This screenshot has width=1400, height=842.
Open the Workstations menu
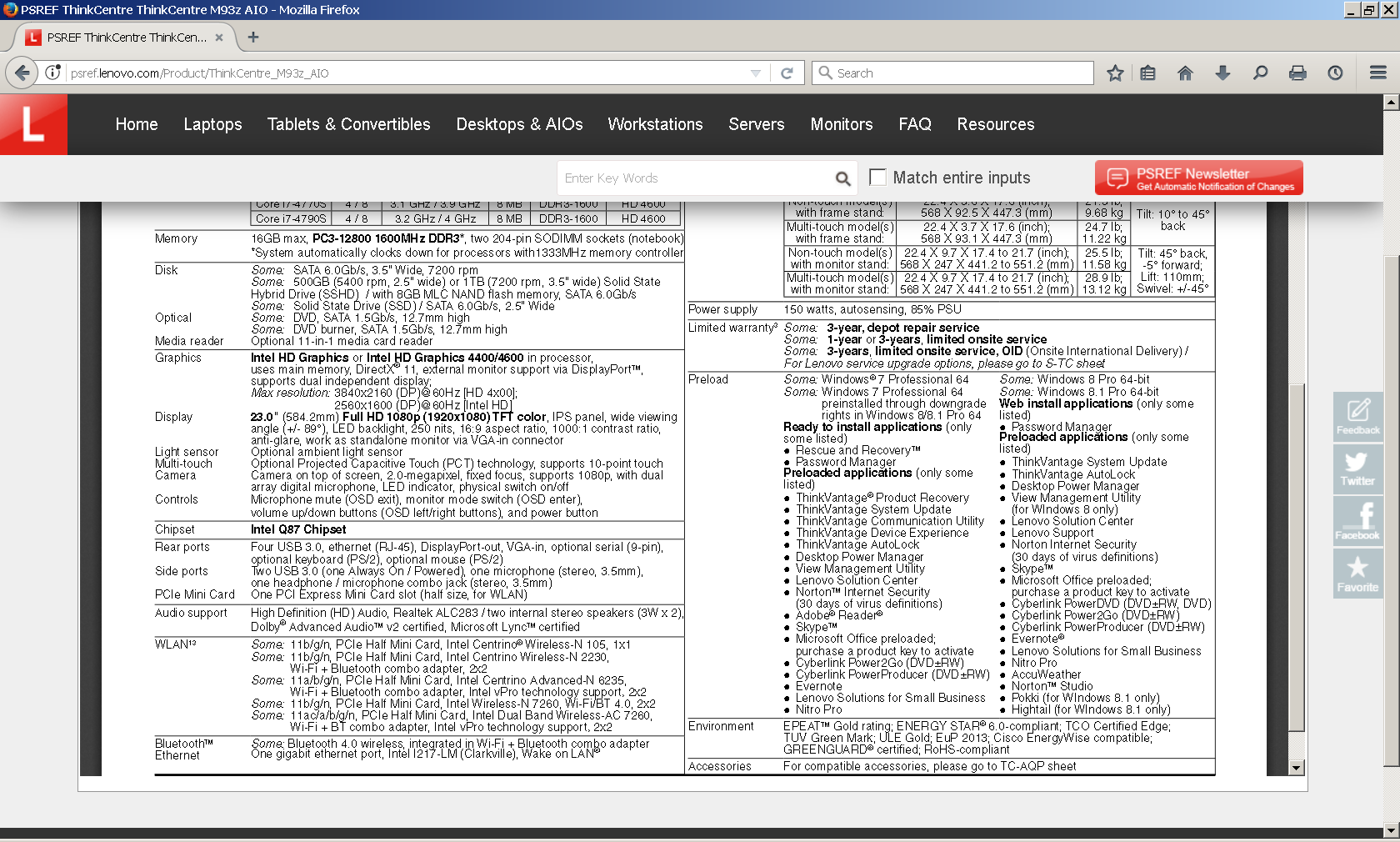click(655, 124)
